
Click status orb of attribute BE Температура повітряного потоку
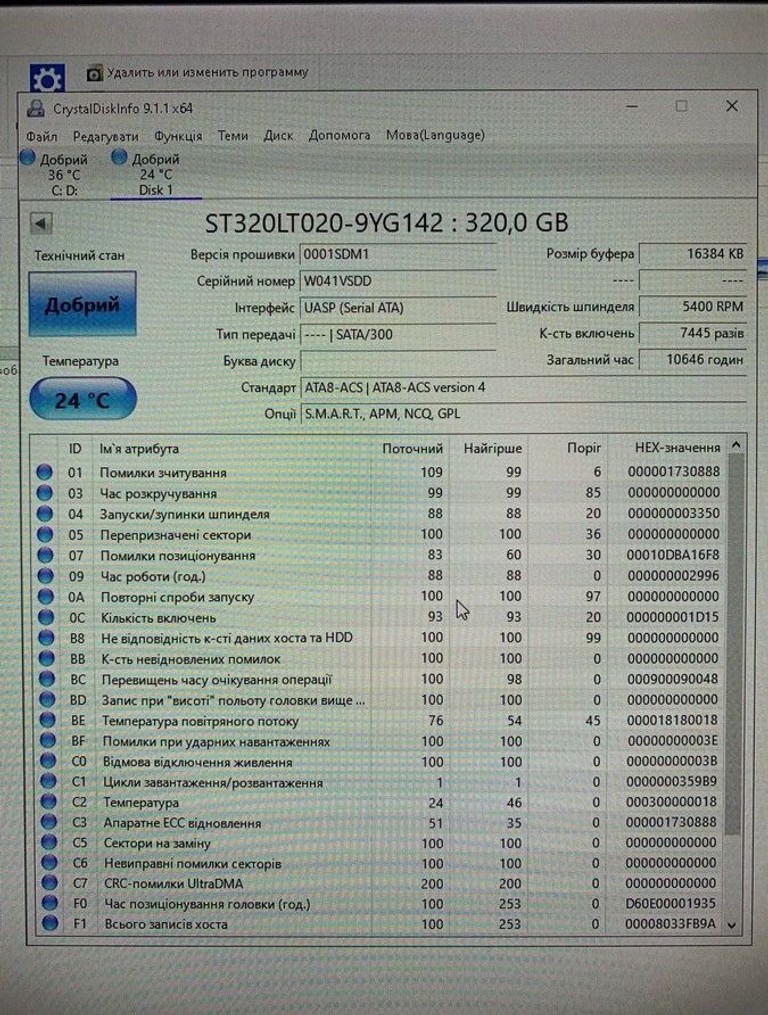(x=47, y=720)
